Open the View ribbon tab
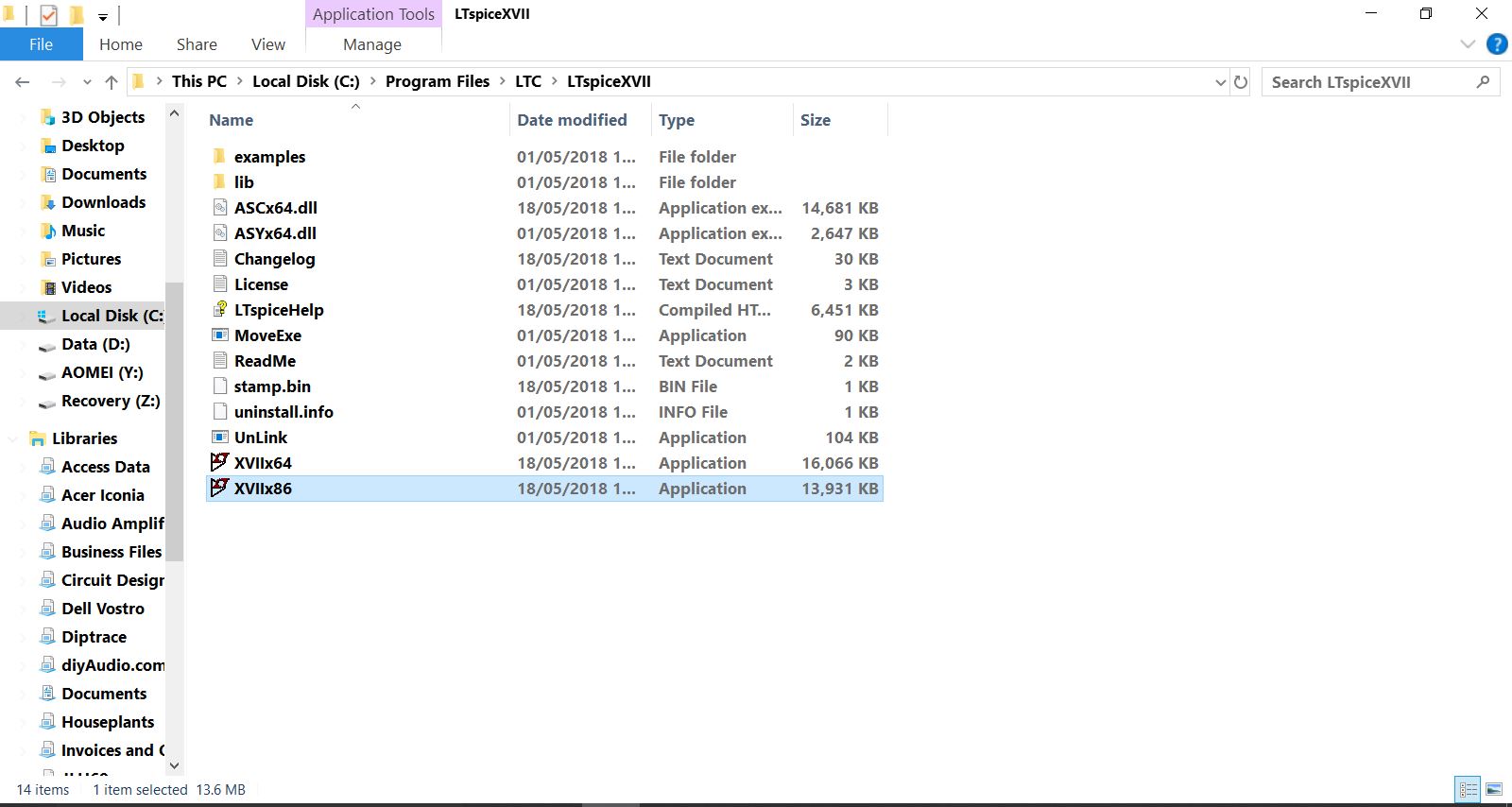 coord(268,44)
